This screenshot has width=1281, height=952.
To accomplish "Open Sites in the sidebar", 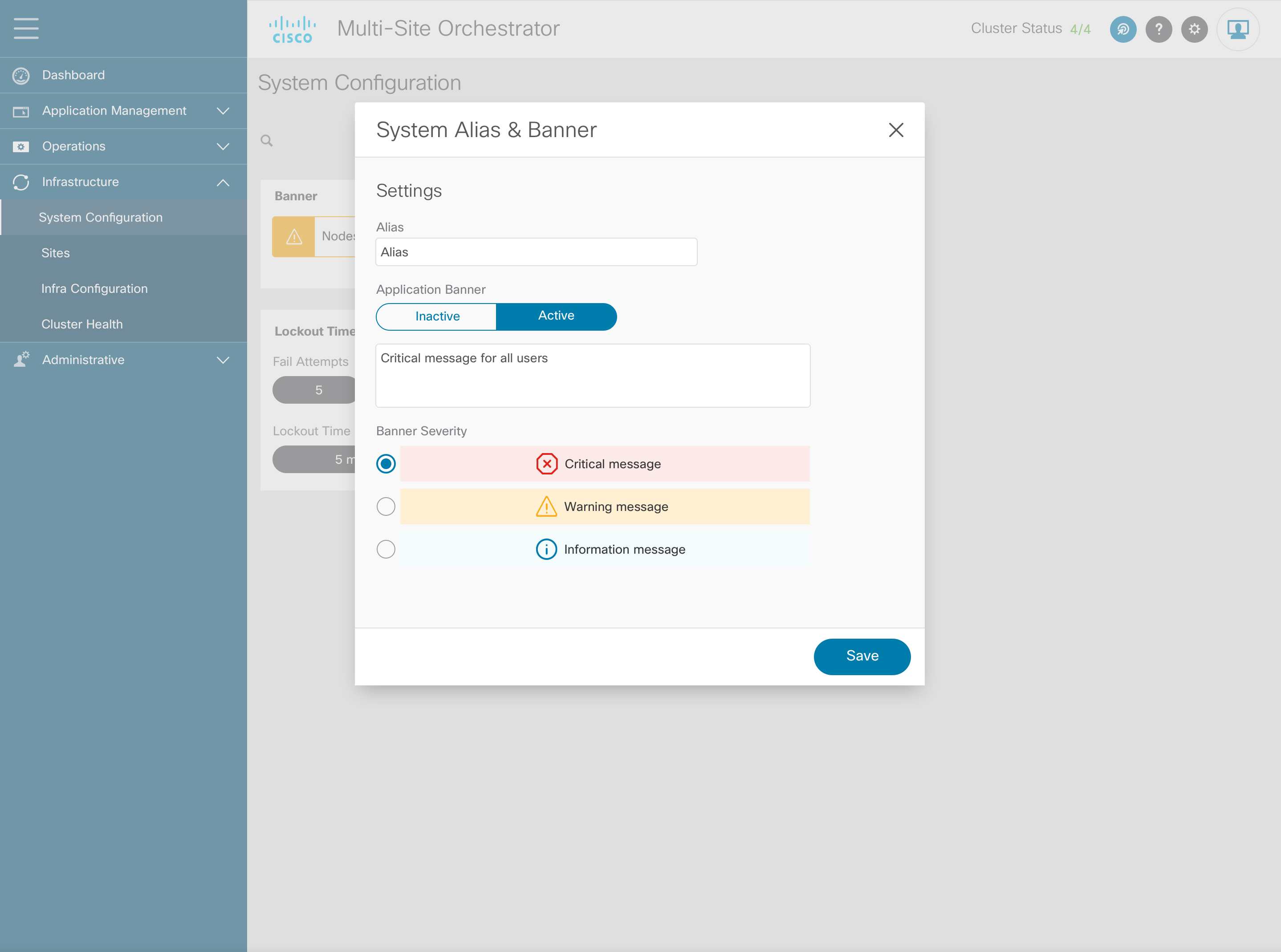I will click(x=55, y=253).
